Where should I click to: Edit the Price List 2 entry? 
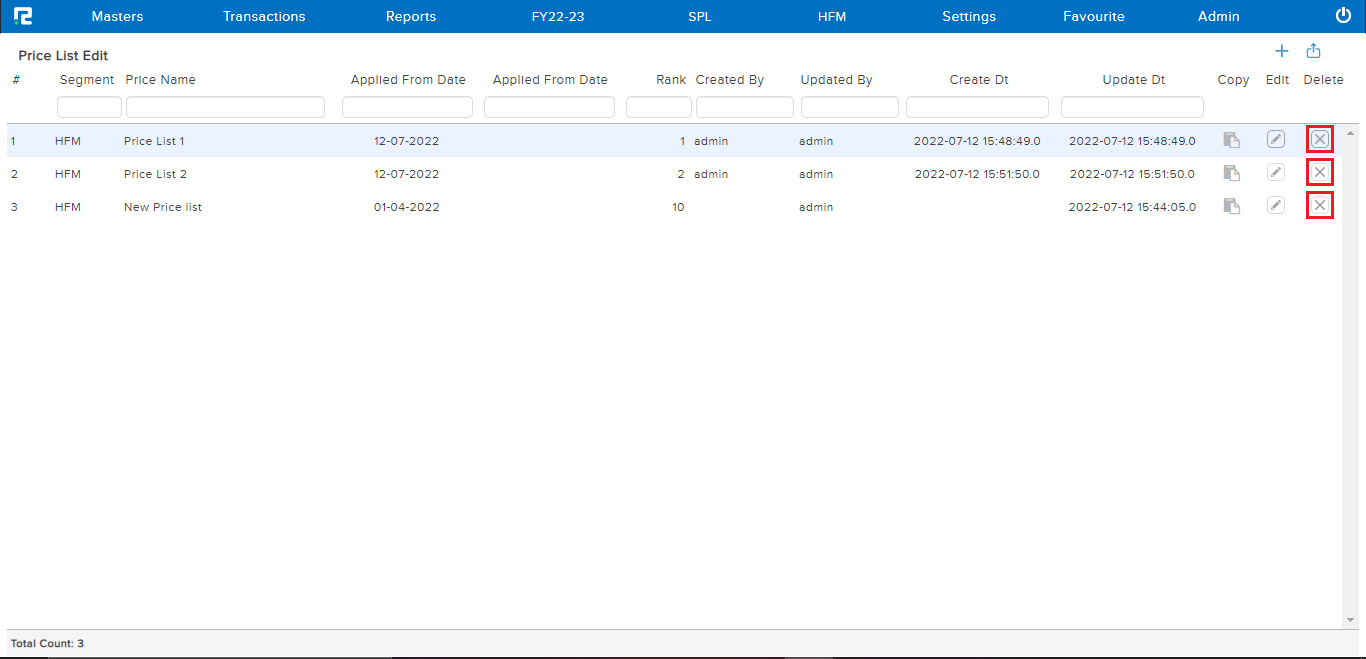coord(1276,173)
